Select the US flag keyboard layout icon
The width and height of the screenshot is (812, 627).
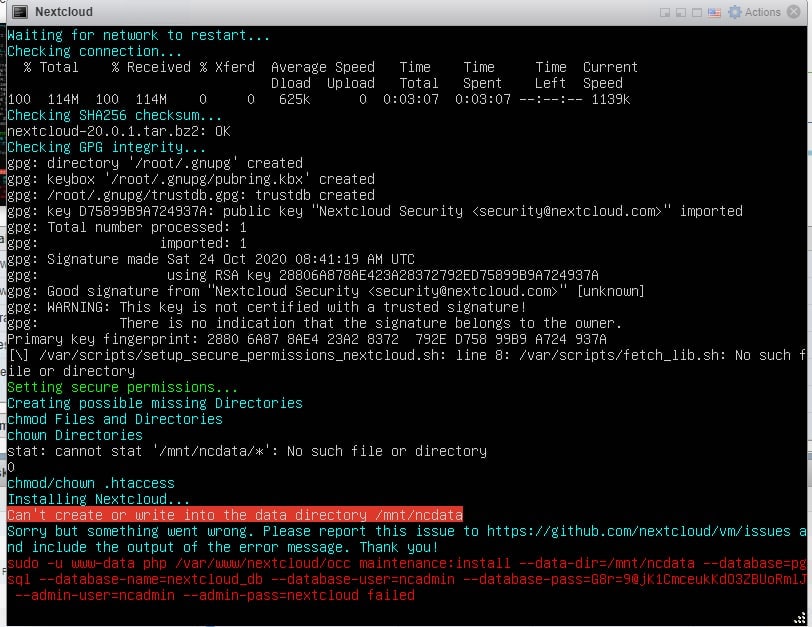pyautogui.click(x=714, y=12)
